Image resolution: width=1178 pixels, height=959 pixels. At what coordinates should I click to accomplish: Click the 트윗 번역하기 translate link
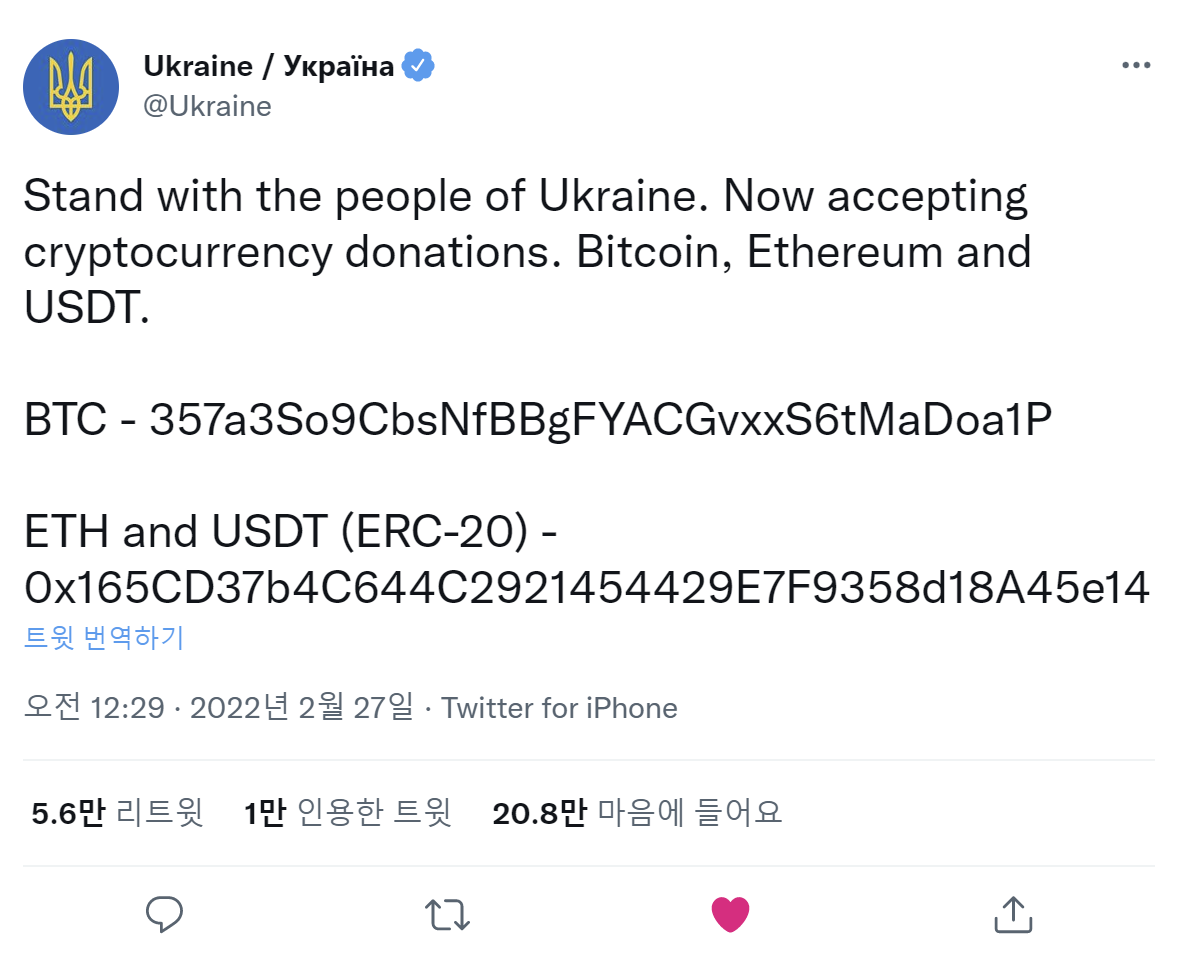[104, 637]
